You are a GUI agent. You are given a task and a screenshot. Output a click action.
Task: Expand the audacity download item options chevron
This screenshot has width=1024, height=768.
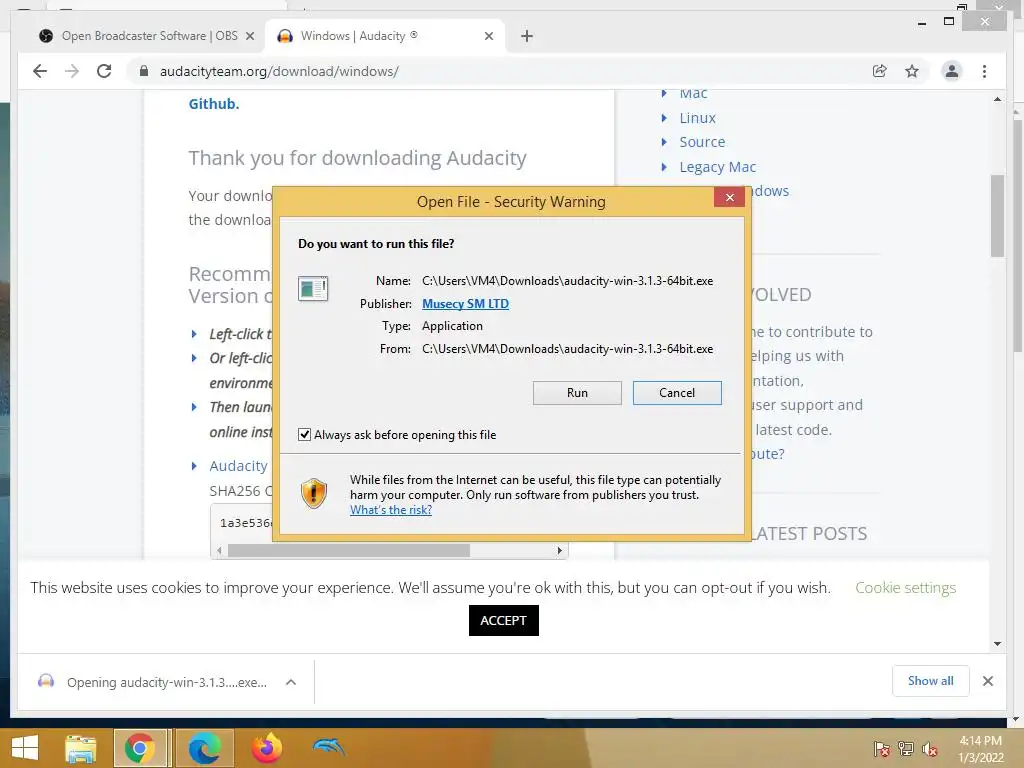click(x=291, y=682)
